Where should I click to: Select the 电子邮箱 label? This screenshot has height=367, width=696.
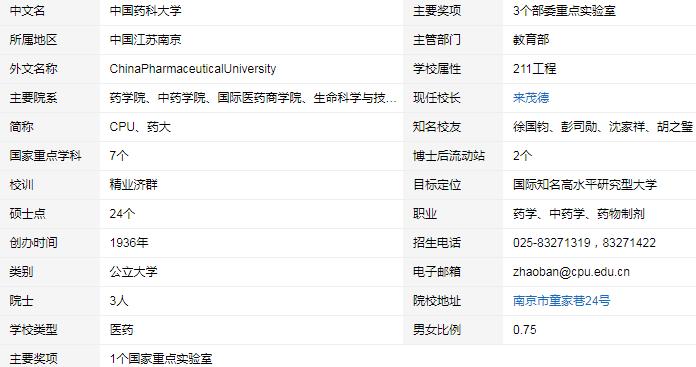(437, 271)
